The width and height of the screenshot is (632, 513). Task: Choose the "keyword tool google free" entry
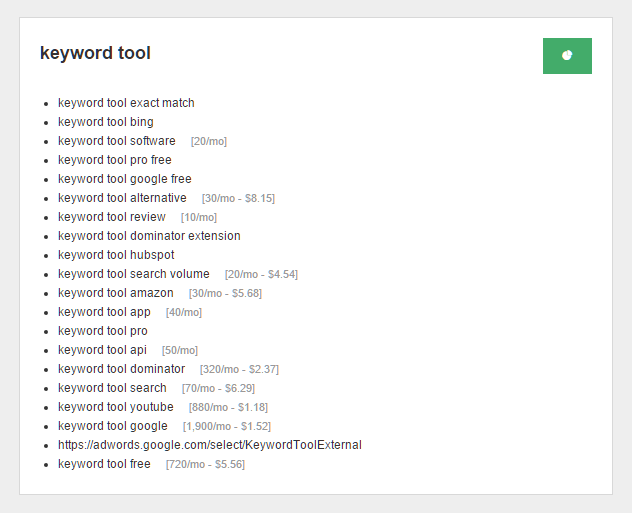[125, 179]
